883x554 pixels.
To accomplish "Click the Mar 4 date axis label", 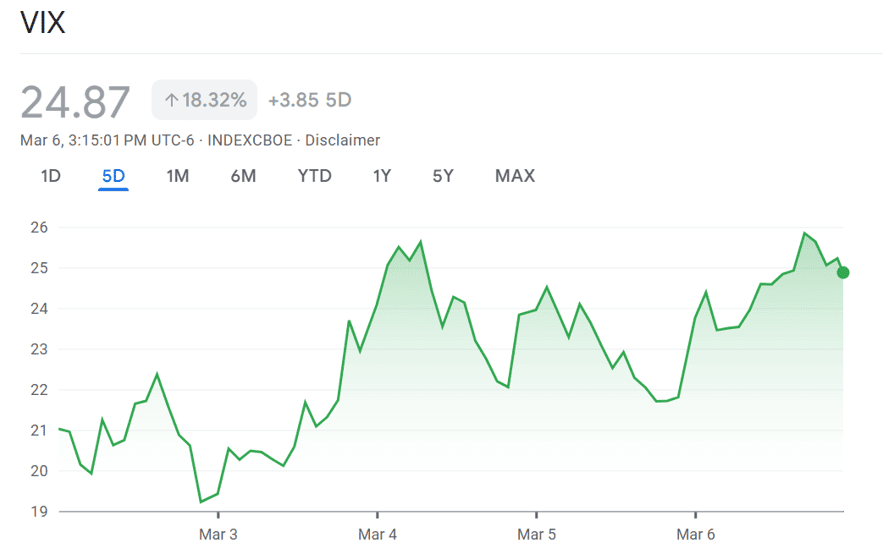I will click(x=377, y=534).
